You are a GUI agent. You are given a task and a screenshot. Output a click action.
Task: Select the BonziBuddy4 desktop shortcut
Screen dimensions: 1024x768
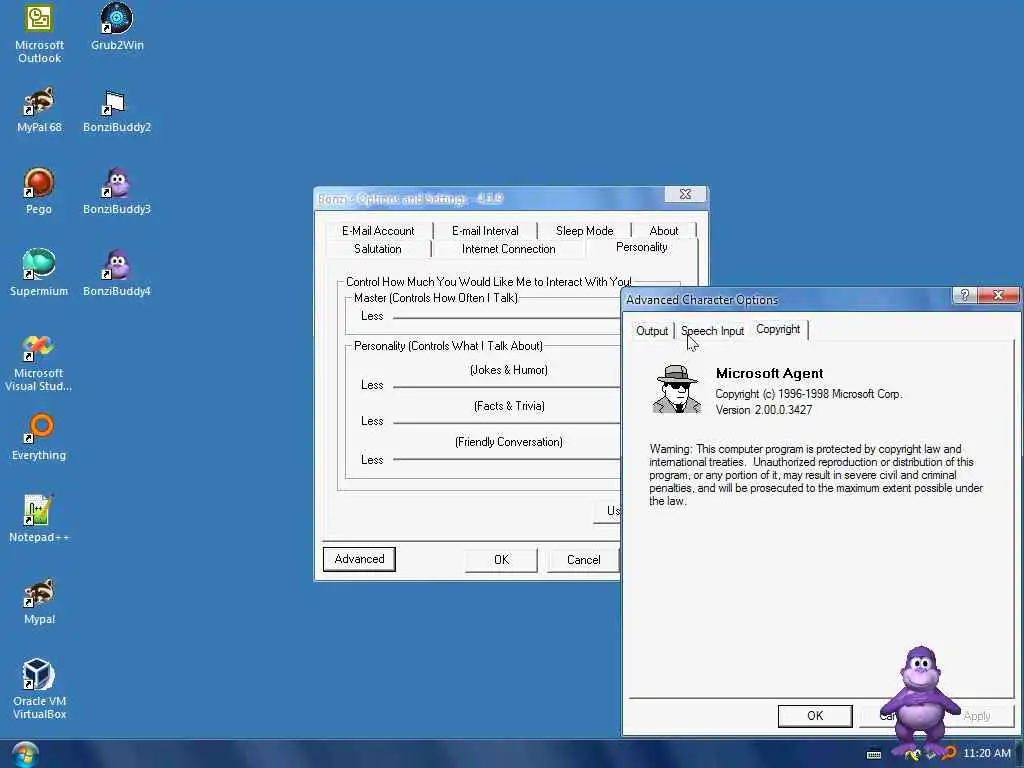(116, 273)
